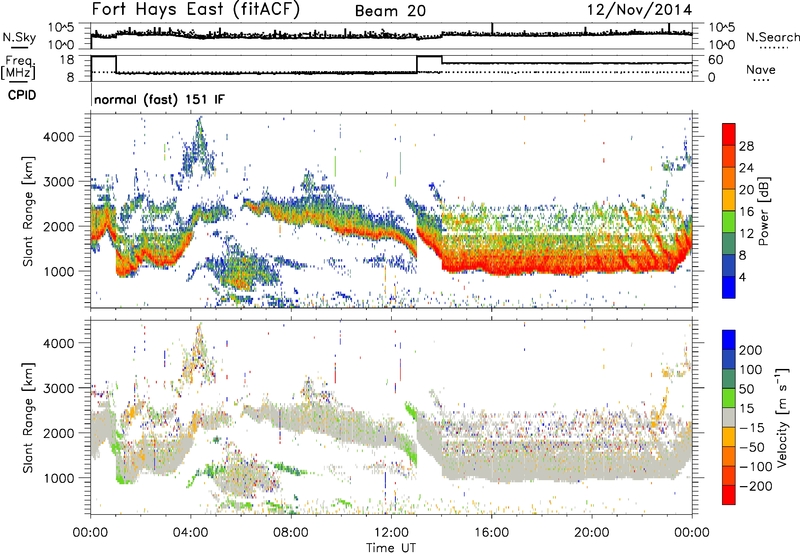The height and width of the screenshot is (554, 800).
Task: Click the velocity panel's "Slant Range [km]" label
Action: pos(28,418)
